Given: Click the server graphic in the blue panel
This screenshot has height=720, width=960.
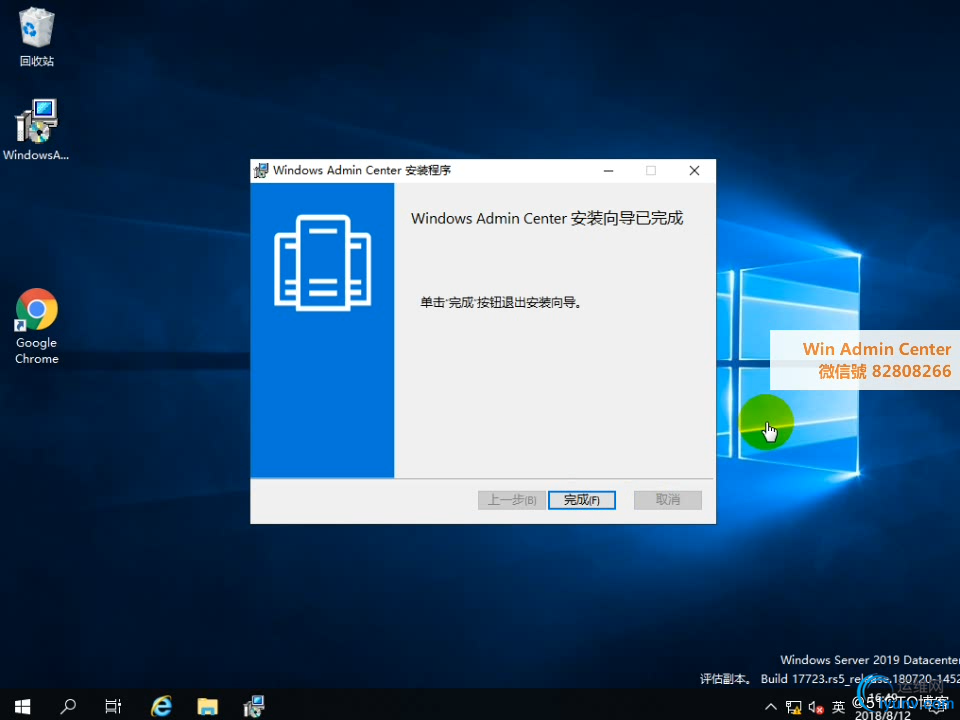Looking at the screenshot, I should click(x=323, y=263).
